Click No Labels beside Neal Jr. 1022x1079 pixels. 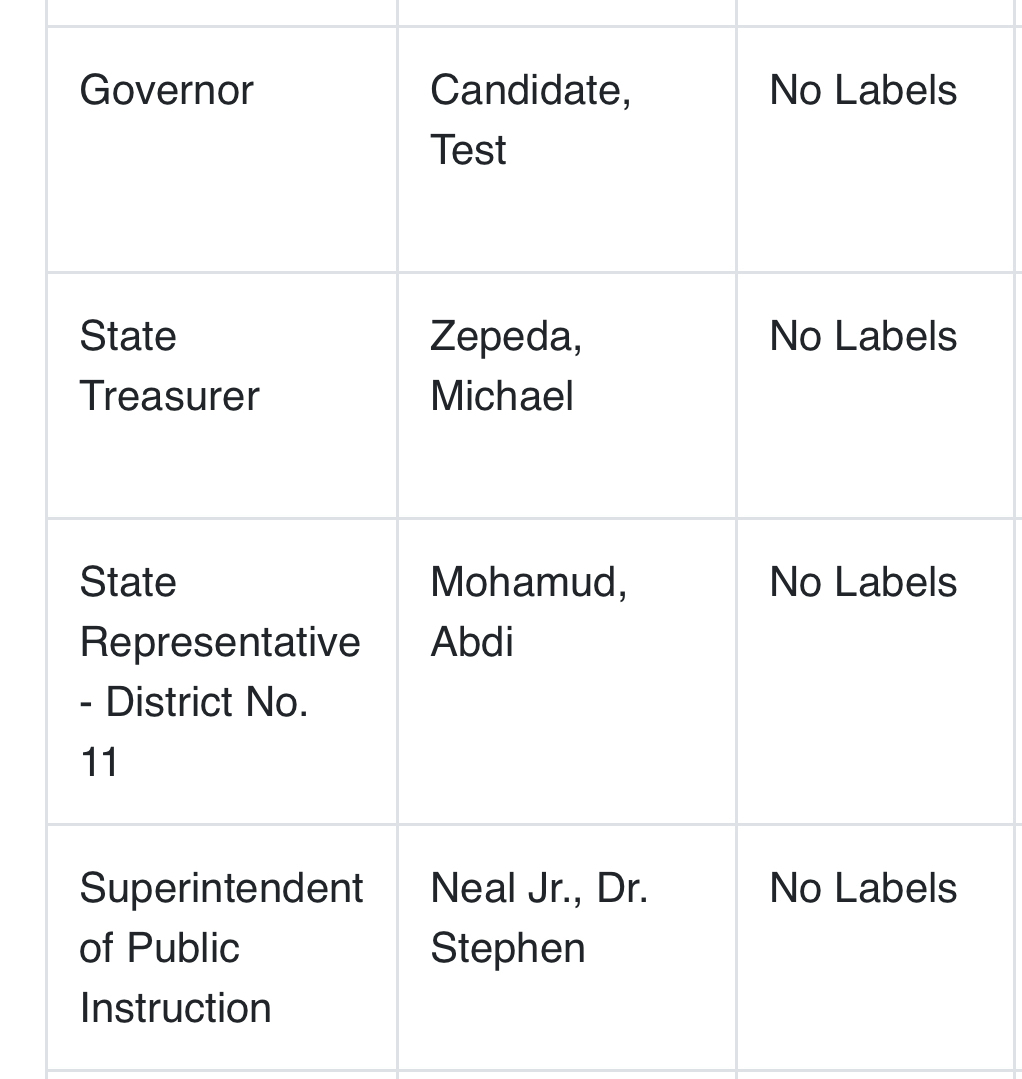point(863,889)
